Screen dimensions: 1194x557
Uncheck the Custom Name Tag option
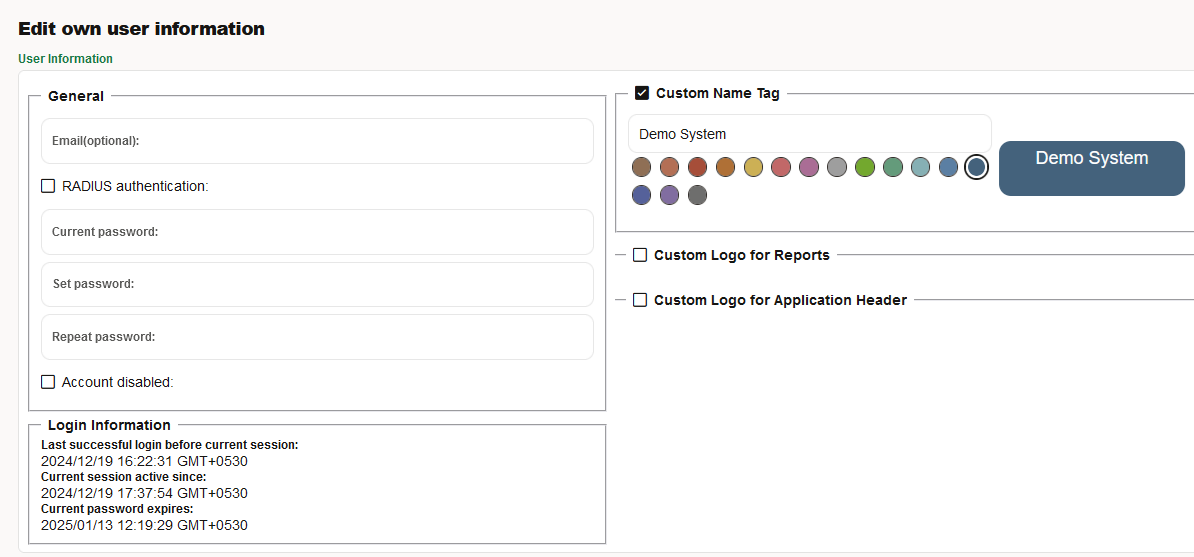click(x=642, y=93)
